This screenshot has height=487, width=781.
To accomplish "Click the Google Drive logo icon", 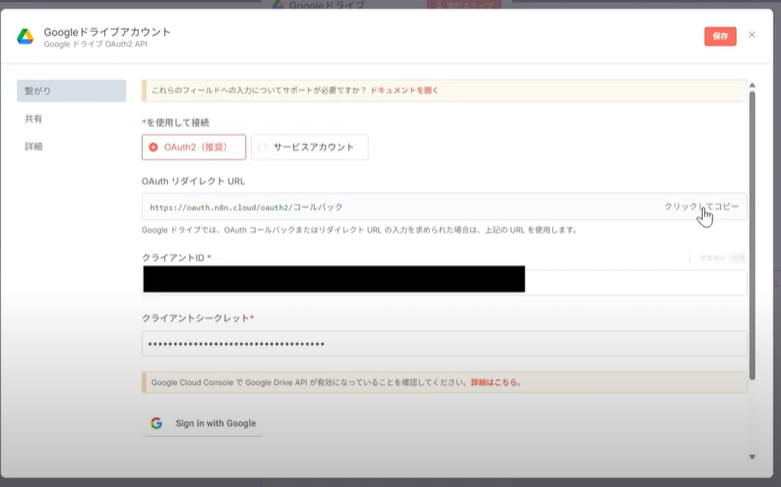I will (25, 36).
